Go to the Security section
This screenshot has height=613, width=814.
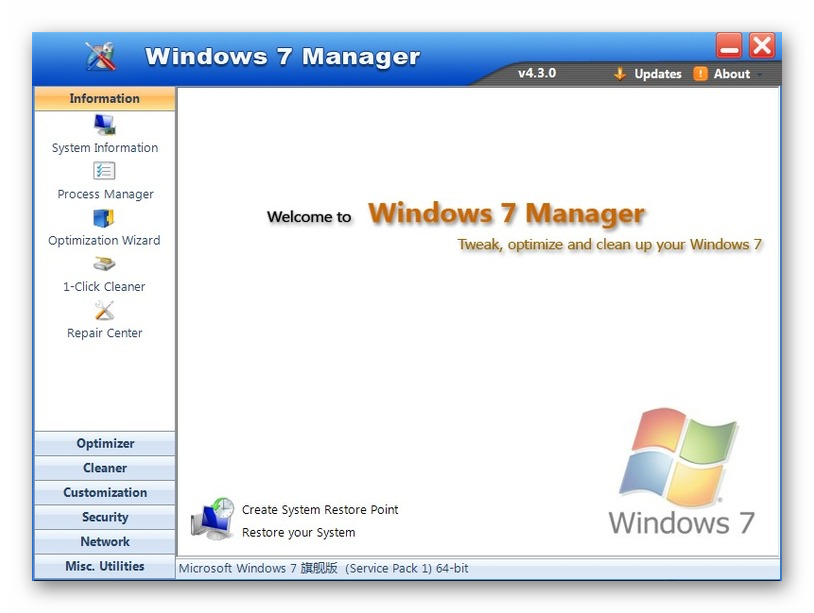(105, 517)
